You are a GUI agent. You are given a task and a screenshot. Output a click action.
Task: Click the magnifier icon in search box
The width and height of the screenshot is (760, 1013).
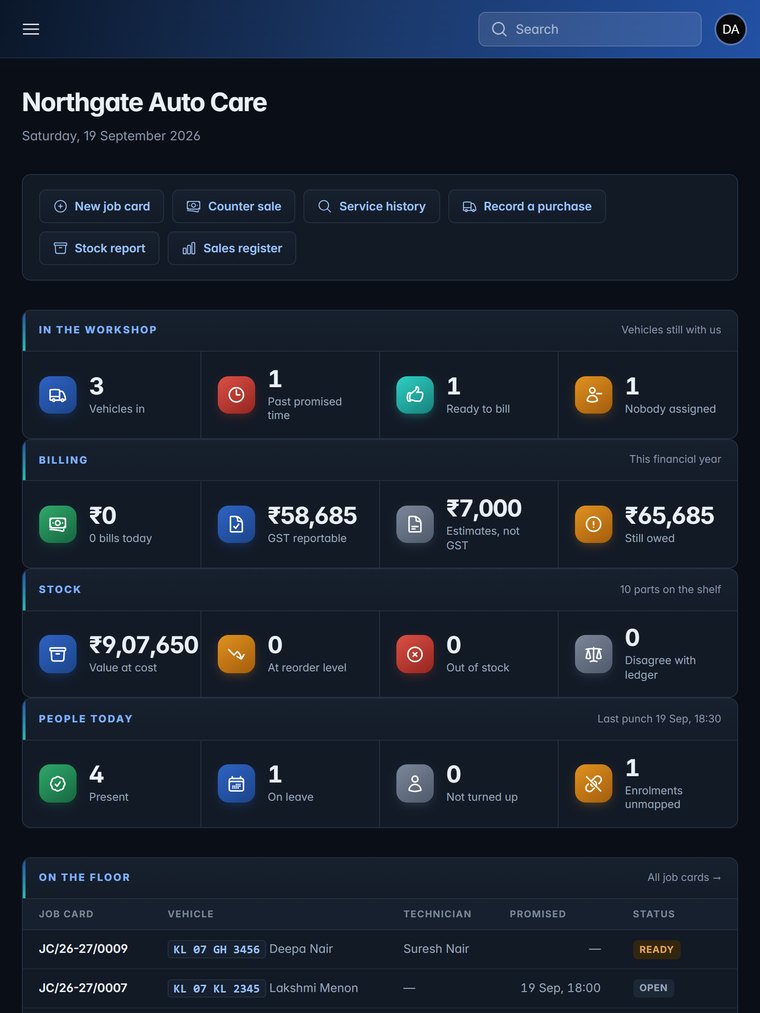coord(499,29)
